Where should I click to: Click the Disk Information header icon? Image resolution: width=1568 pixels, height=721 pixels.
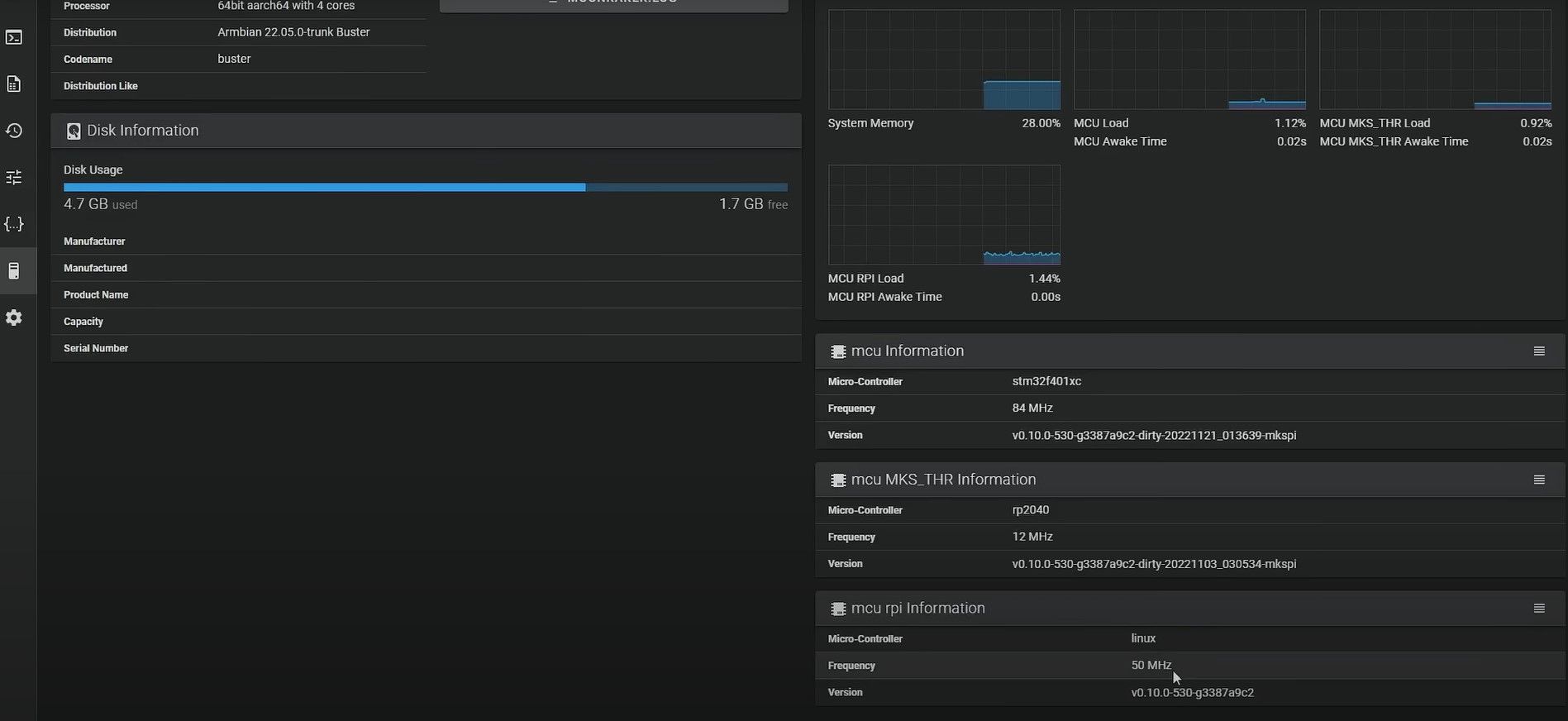point(74,131)
